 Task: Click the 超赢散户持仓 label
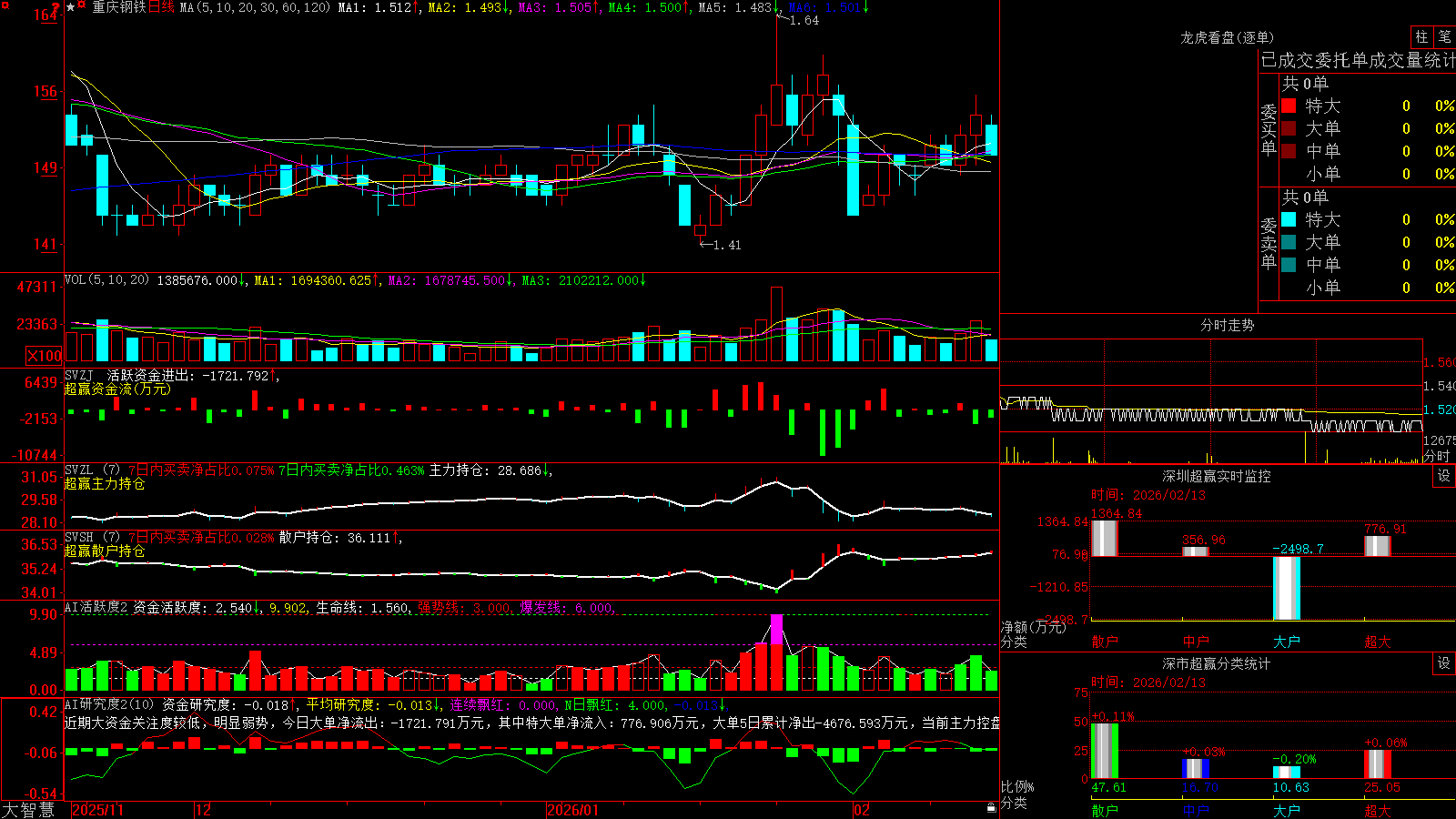pos(105,551)
